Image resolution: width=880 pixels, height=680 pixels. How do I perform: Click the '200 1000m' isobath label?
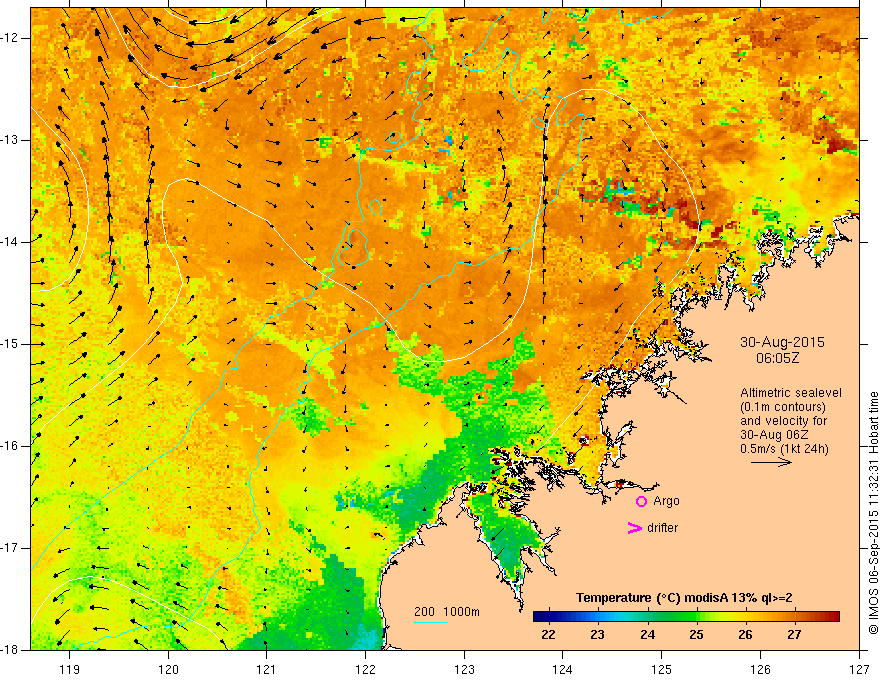tap(447, 612)
